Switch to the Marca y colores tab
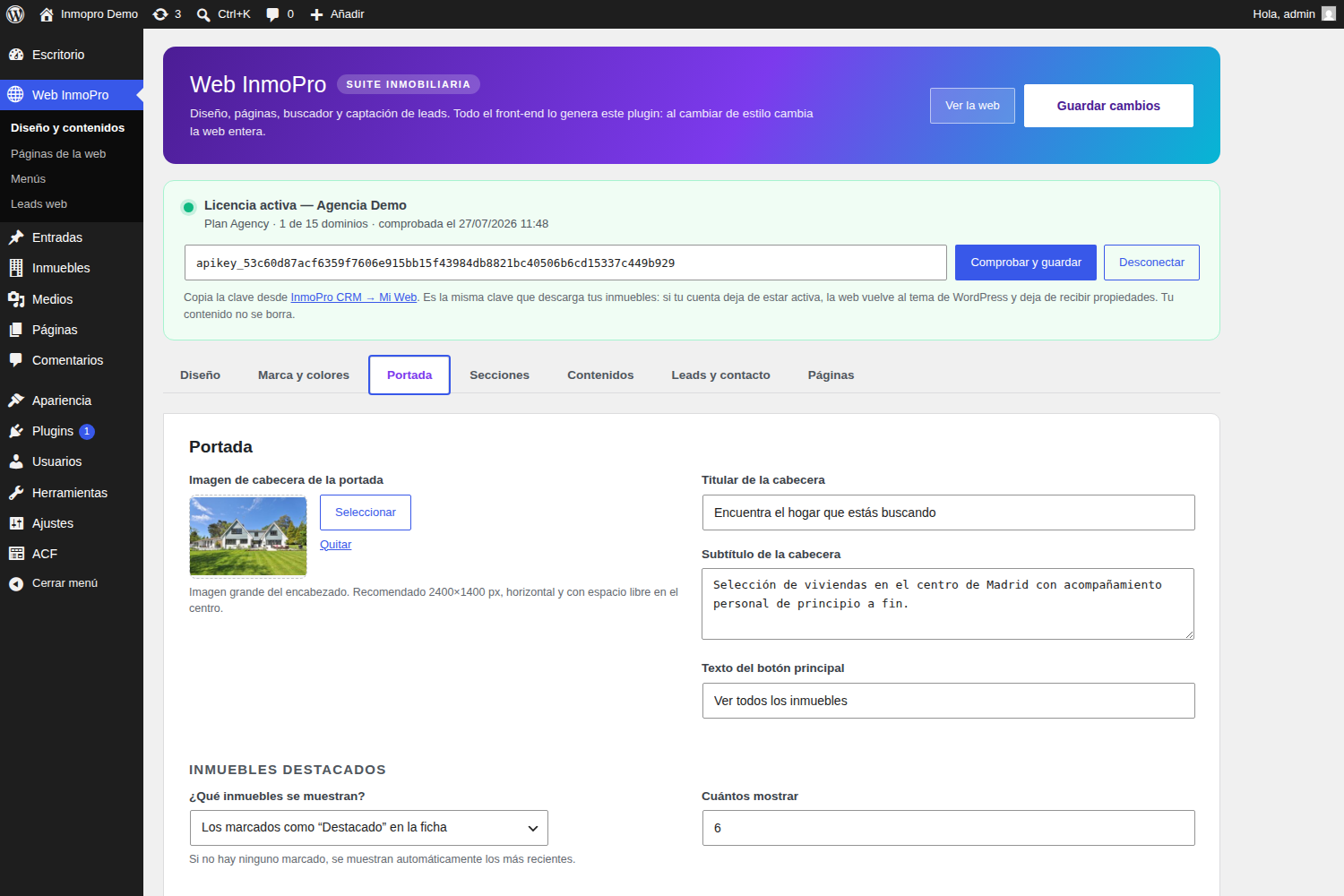This screenshot has width=1344, height=896. pos(304,375)
